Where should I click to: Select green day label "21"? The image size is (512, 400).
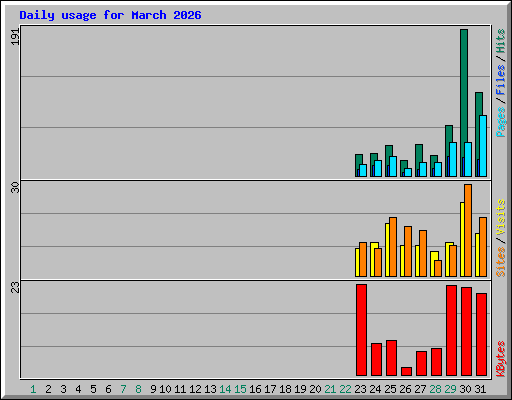[x=330, y=389]
